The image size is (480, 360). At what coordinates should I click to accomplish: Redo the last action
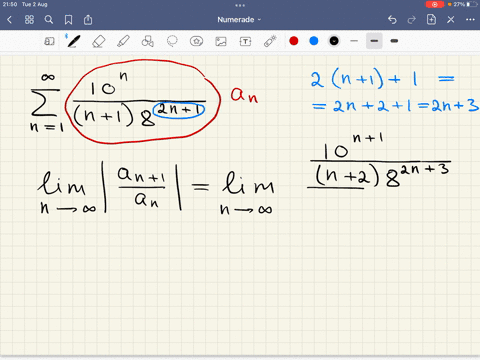click(x=412, y=20)
